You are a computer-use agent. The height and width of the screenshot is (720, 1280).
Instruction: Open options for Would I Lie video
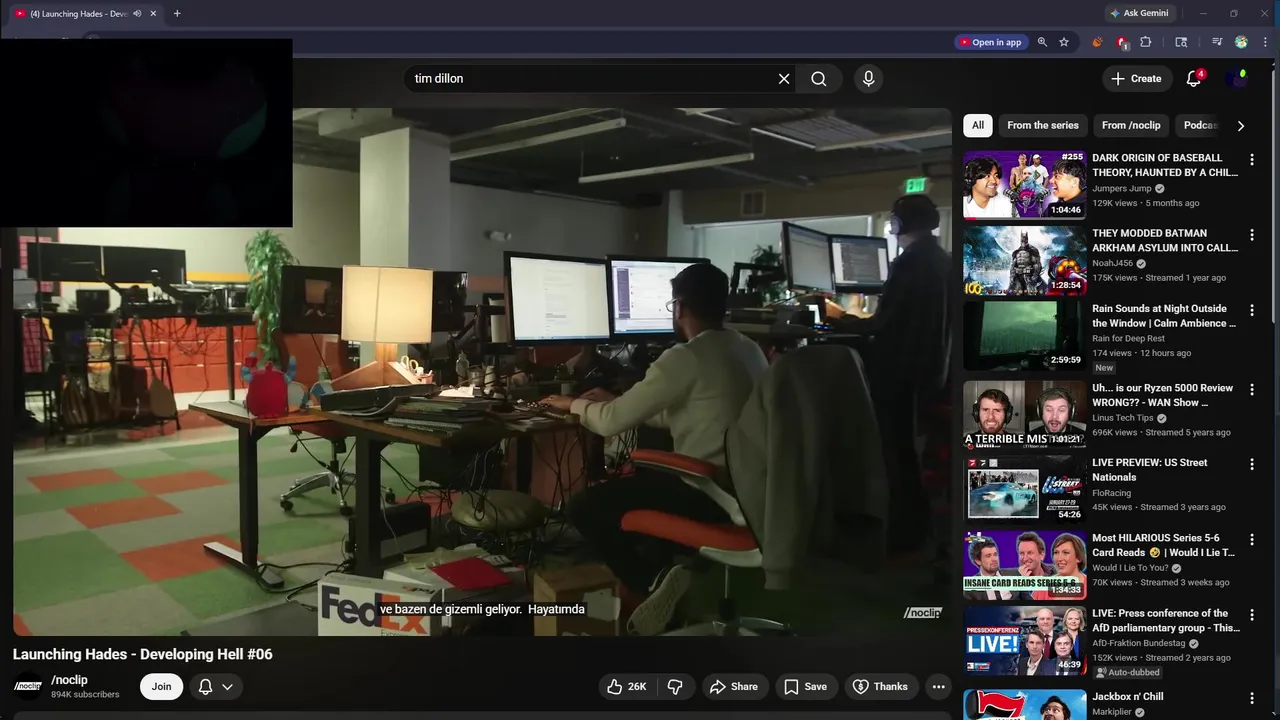(x=1251, y=540)
